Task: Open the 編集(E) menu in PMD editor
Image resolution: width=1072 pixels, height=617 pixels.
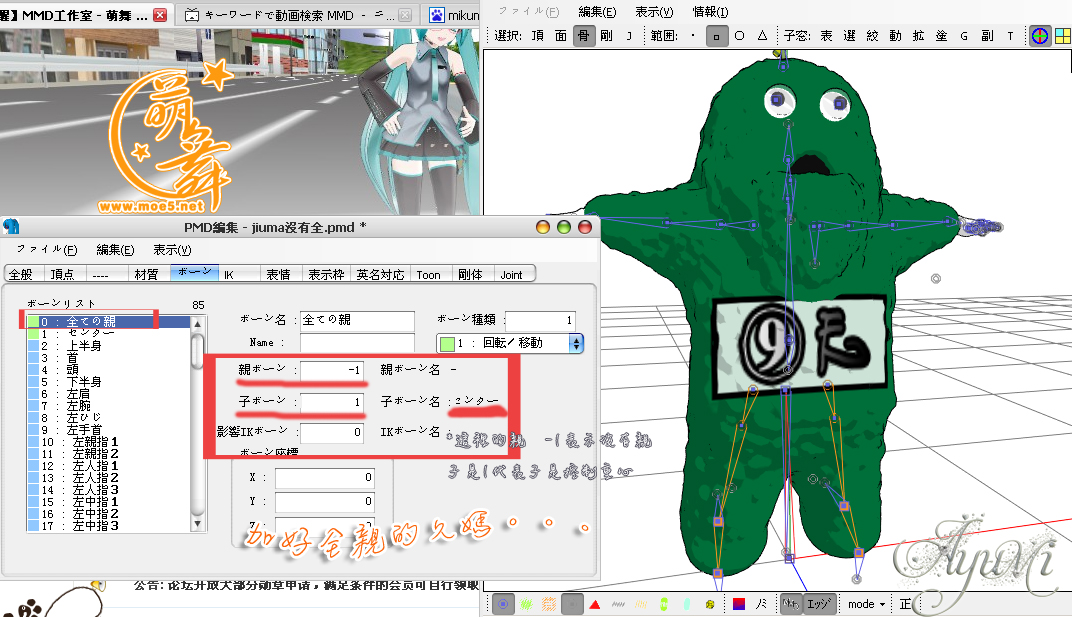Action: 115,250
